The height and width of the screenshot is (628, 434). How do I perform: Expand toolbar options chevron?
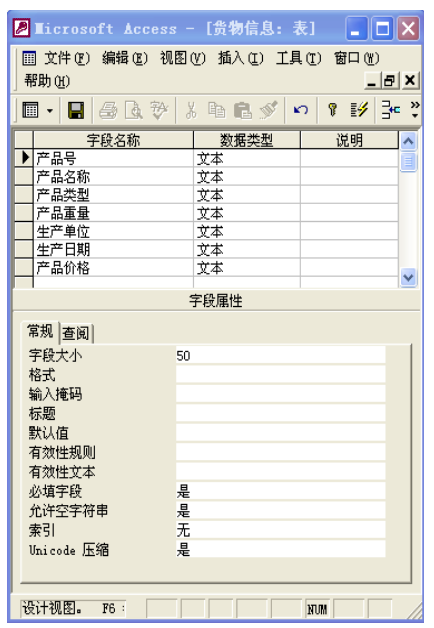pyautogui.click(x=415, y=110)
